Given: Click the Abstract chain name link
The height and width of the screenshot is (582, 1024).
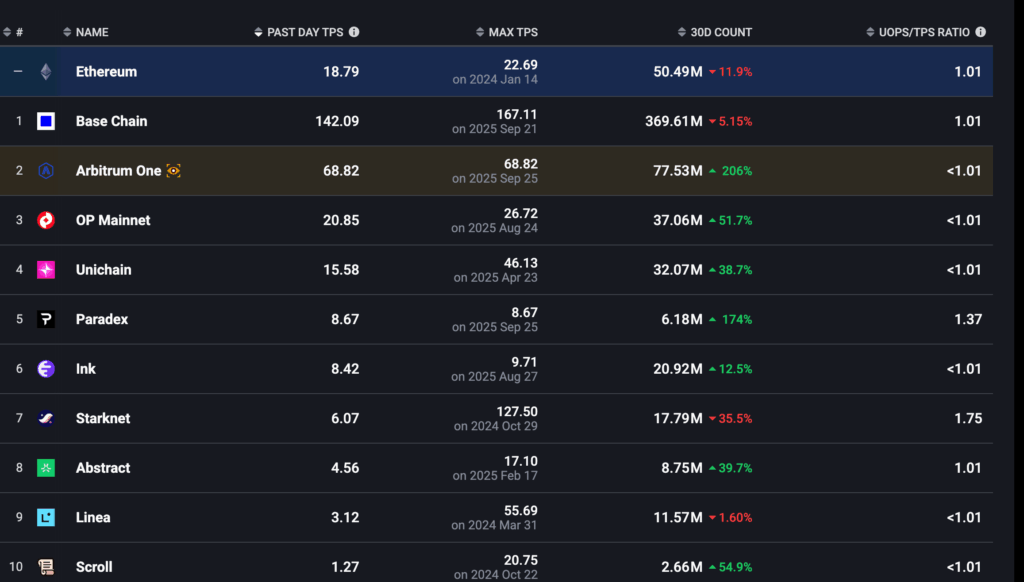Looking at the screenshot, I should [x=102, y=467].
